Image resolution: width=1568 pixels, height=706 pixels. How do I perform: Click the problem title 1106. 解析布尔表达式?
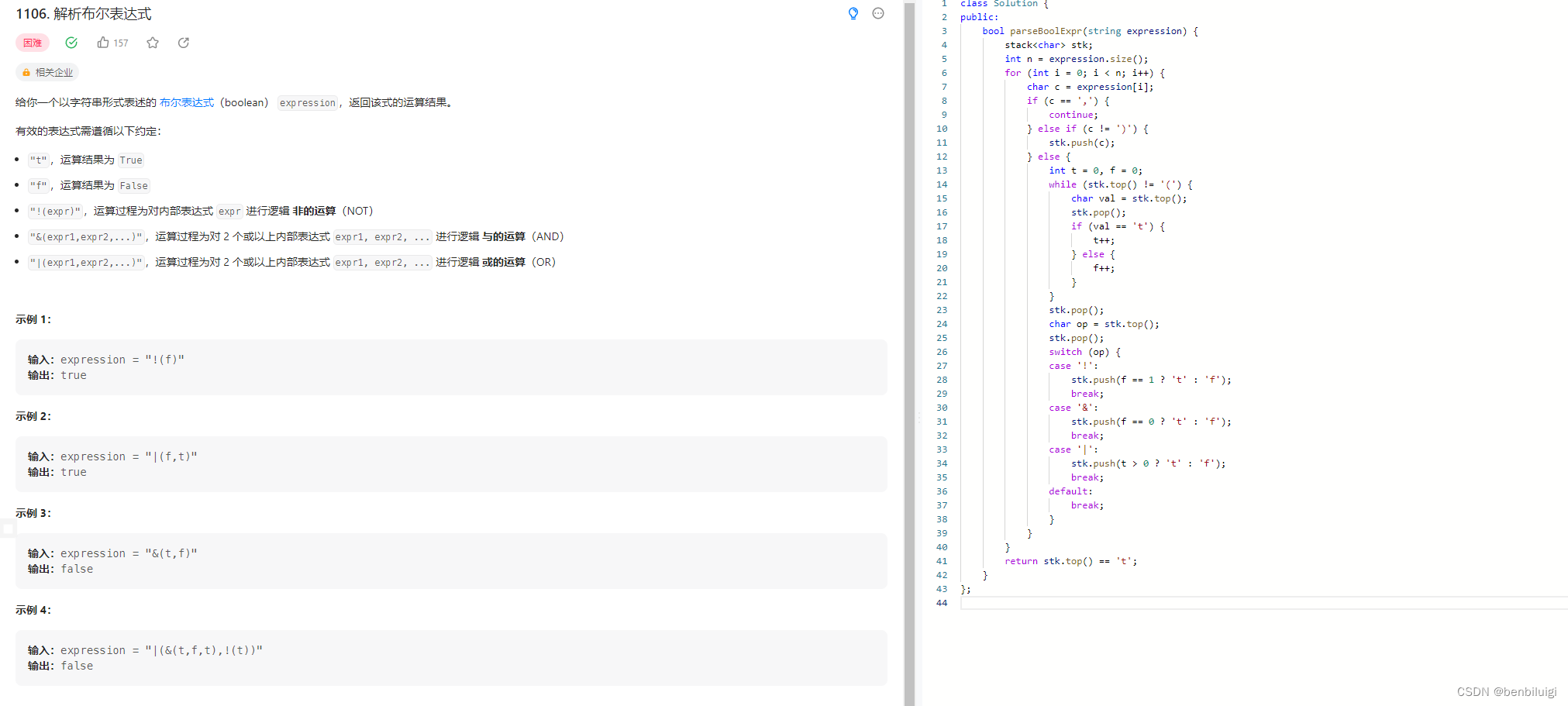coord(84,14)
